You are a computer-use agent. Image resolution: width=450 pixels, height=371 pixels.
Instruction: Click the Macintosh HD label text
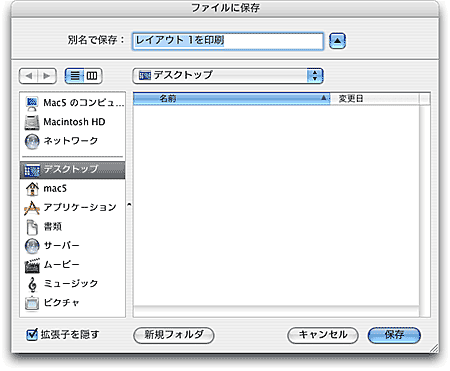74,122
